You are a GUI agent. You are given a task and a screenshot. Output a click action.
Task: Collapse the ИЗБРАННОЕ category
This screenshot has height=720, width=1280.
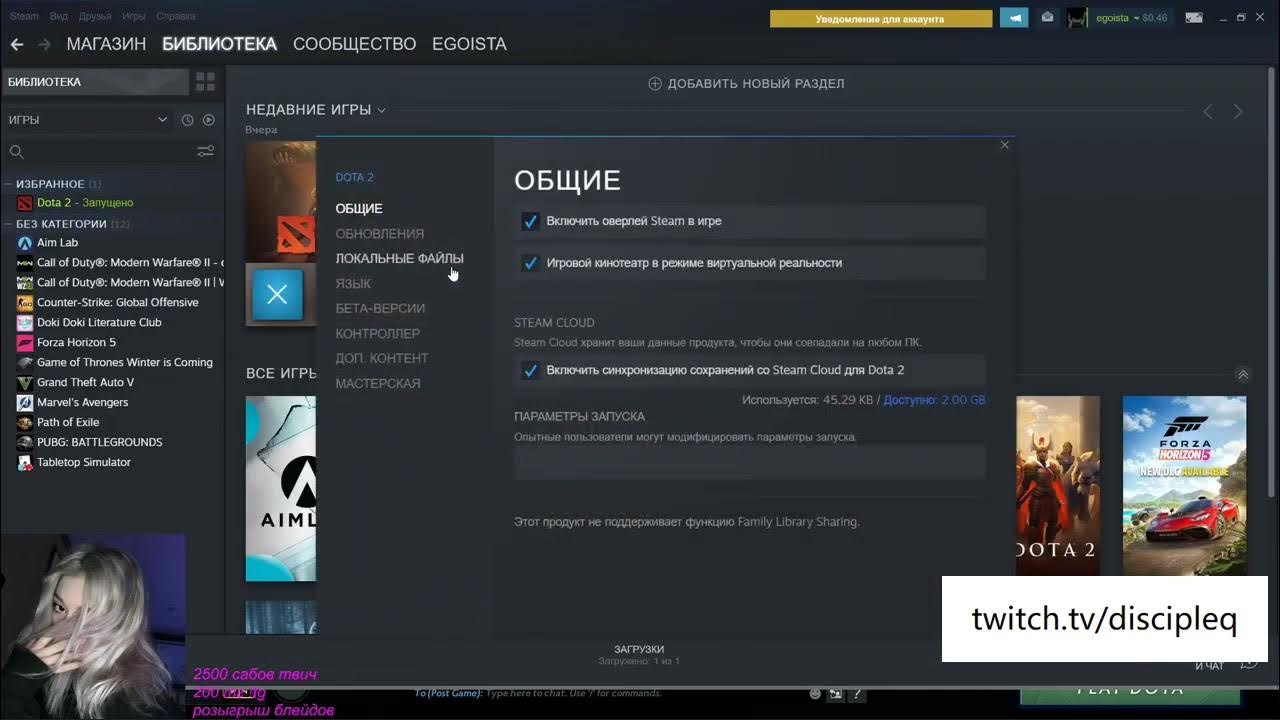[x=8, y=184]
